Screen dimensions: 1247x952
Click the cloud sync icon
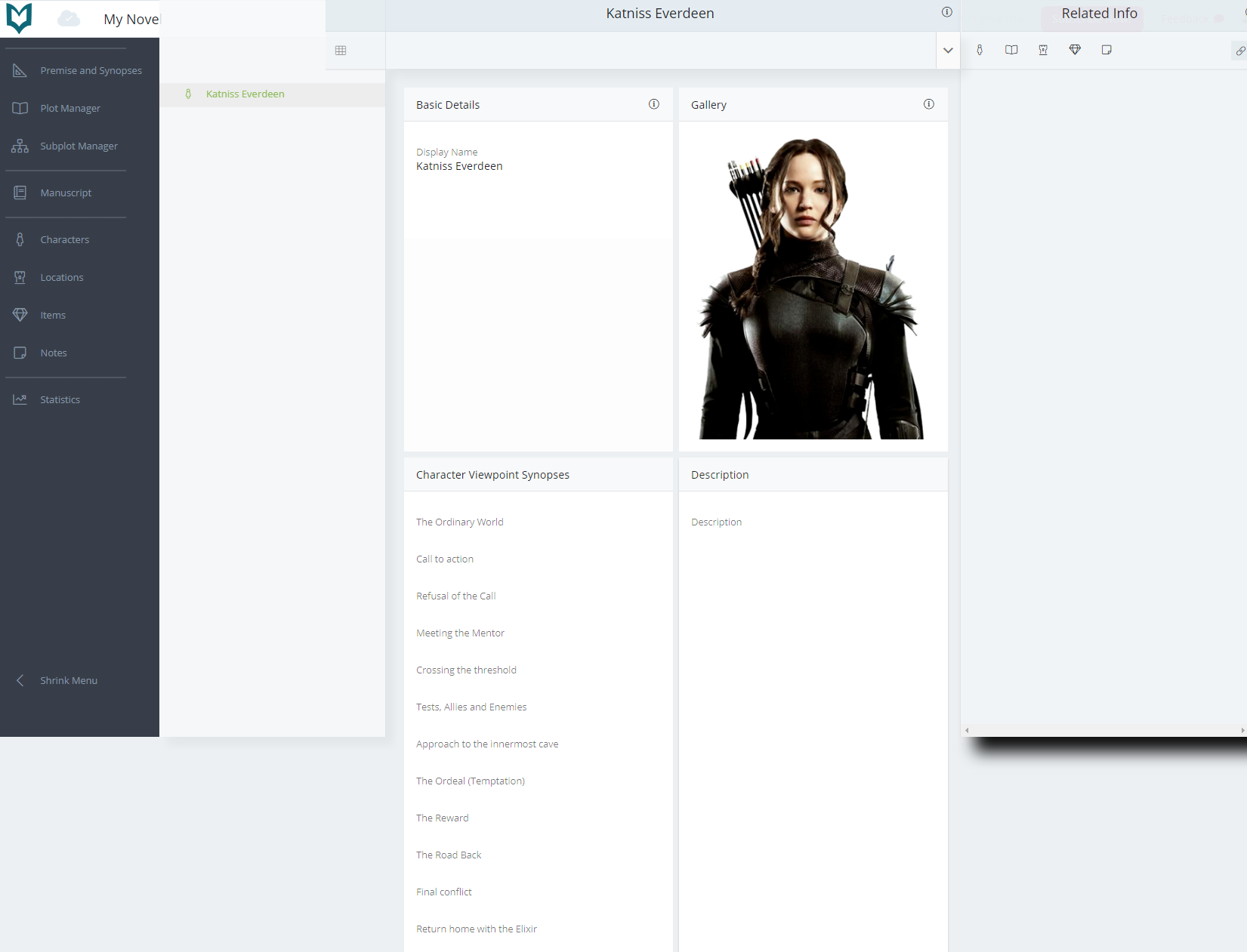pyautogui.click(x=69, y=18)
